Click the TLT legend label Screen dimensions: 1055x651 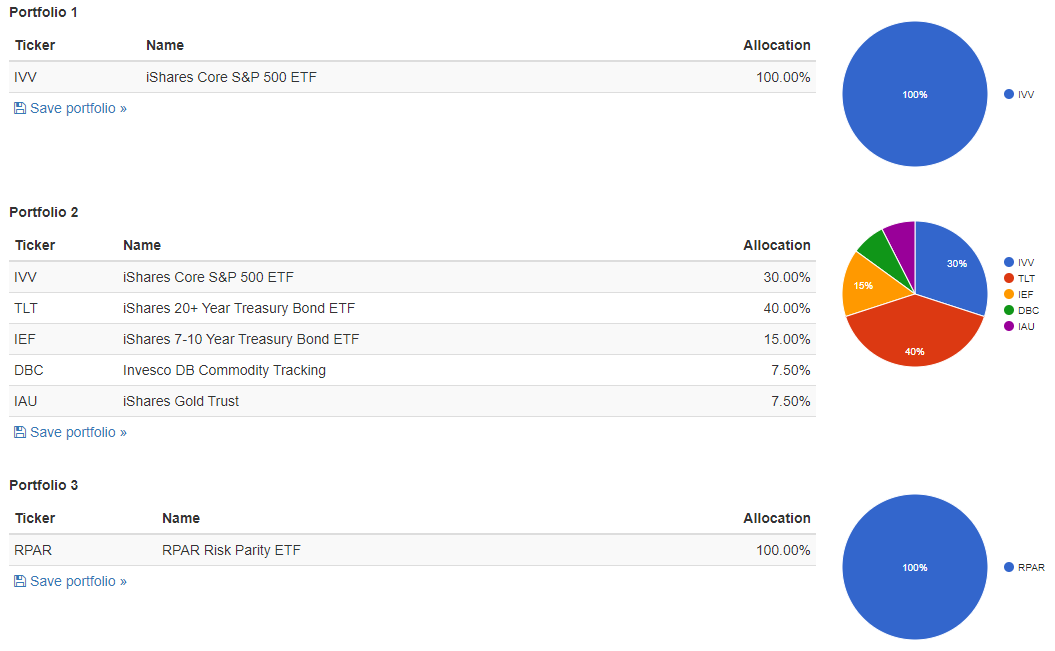pos(1026,278)
